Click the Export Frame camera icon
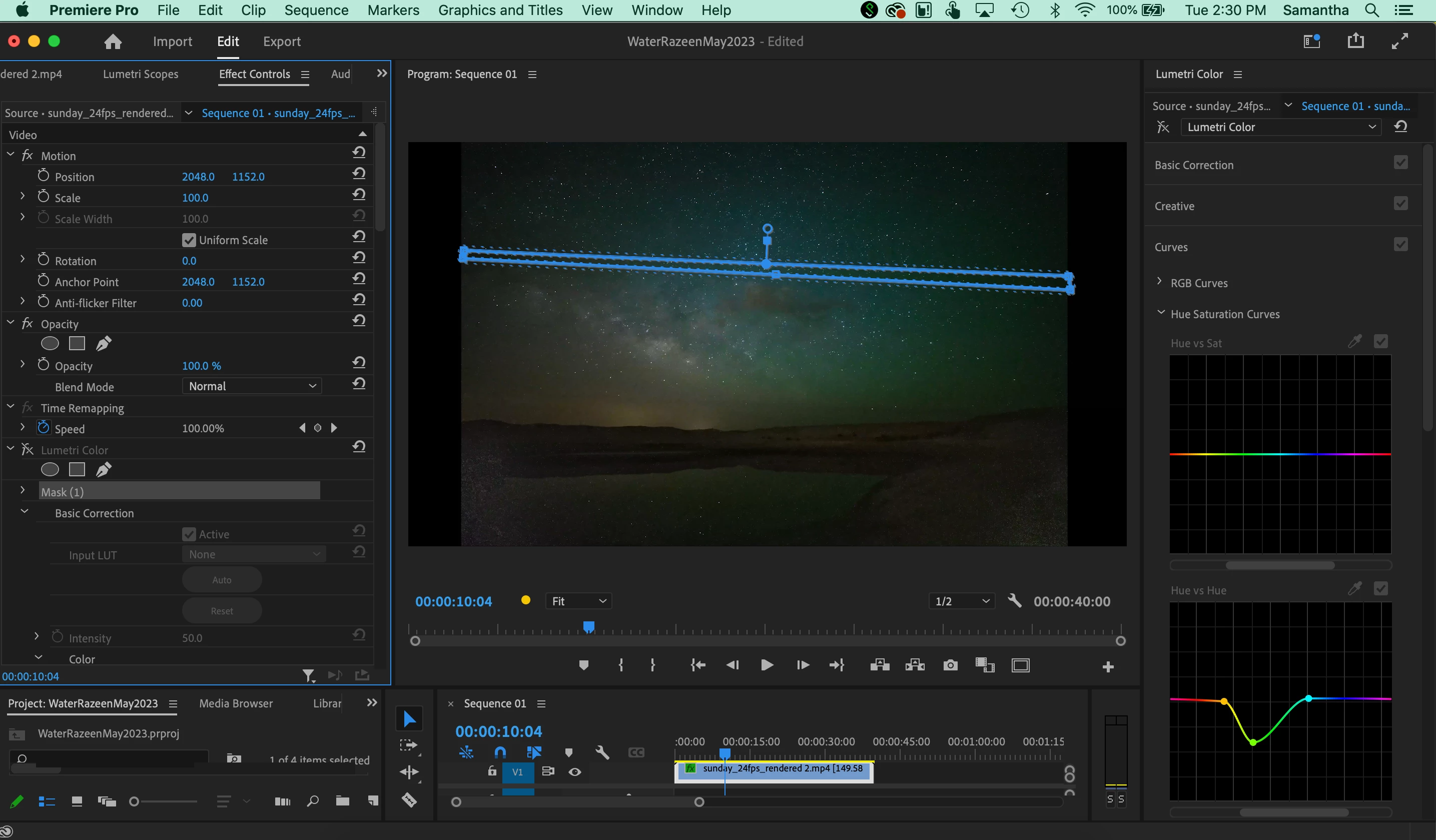 click(950, 665)
